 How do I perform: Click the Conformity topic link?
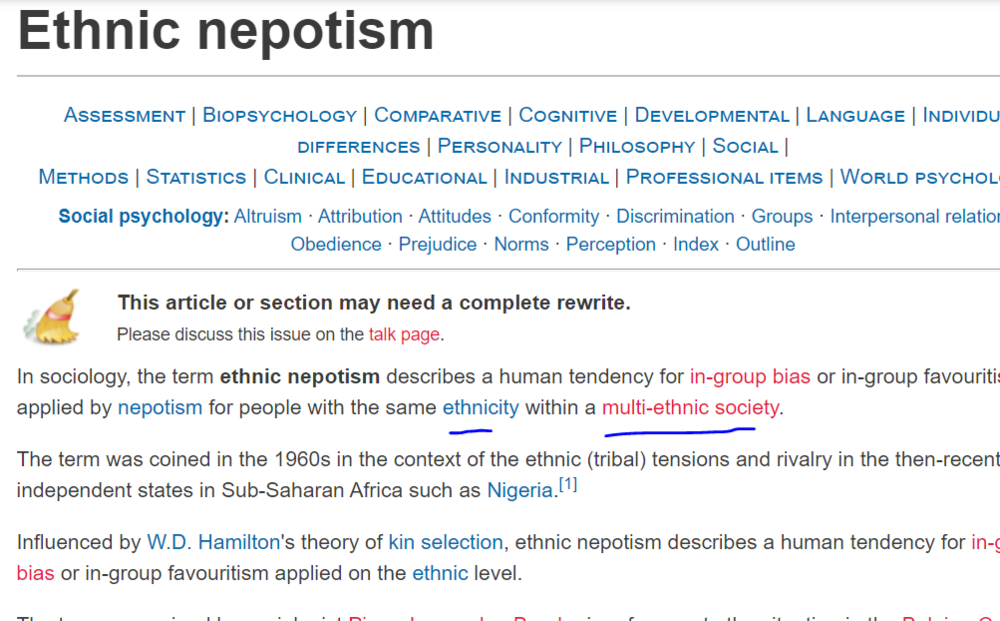(x=553, y=217)
